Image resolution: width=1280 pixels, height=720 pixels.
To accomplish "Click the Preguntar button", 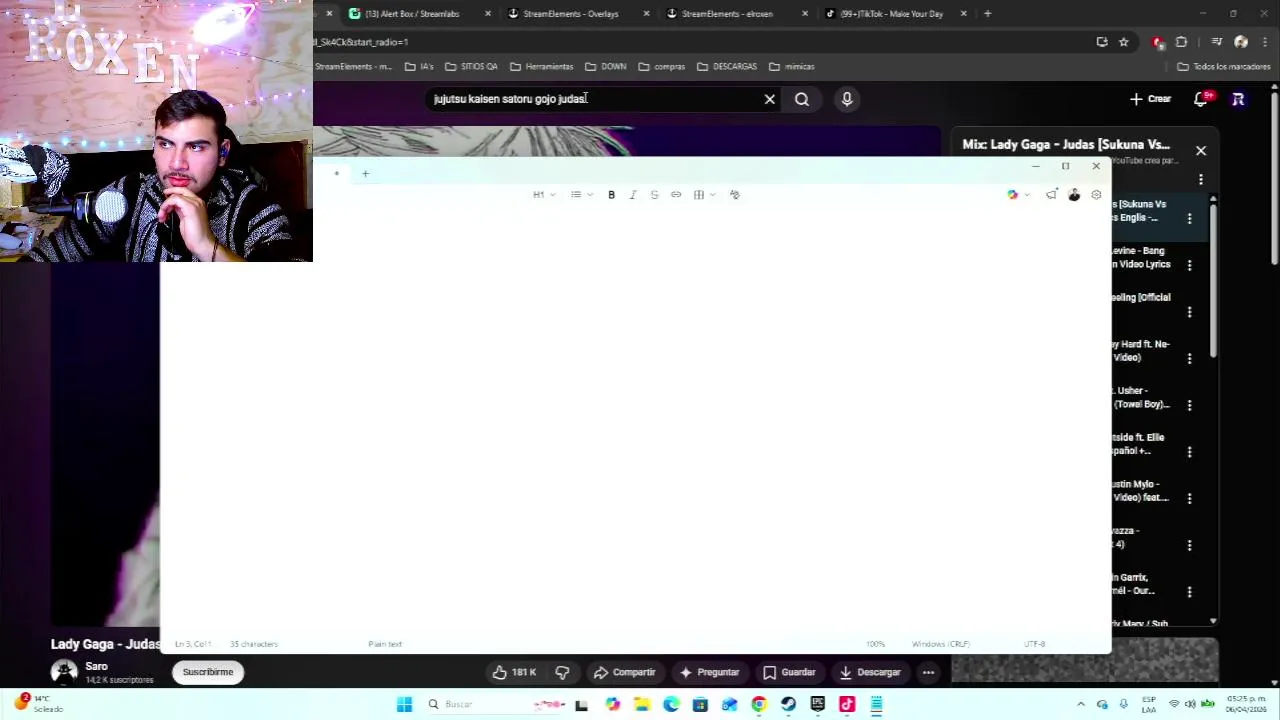I will pos(709,672).
